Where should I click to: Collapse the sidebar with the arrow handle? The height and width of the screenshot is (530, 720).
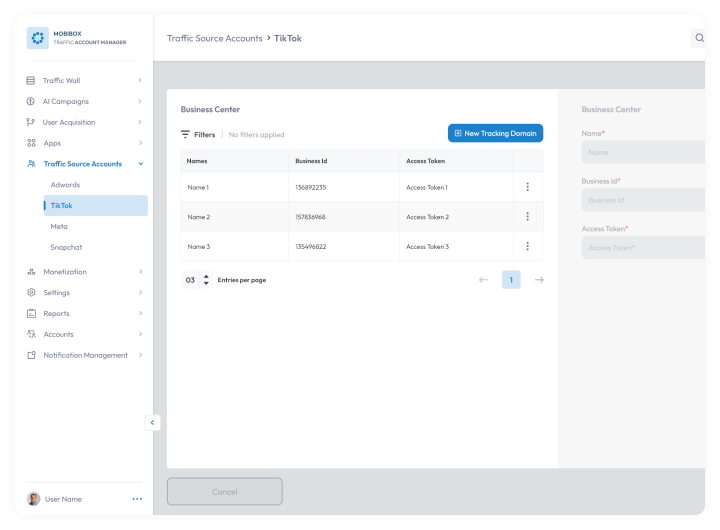[152, 423]
